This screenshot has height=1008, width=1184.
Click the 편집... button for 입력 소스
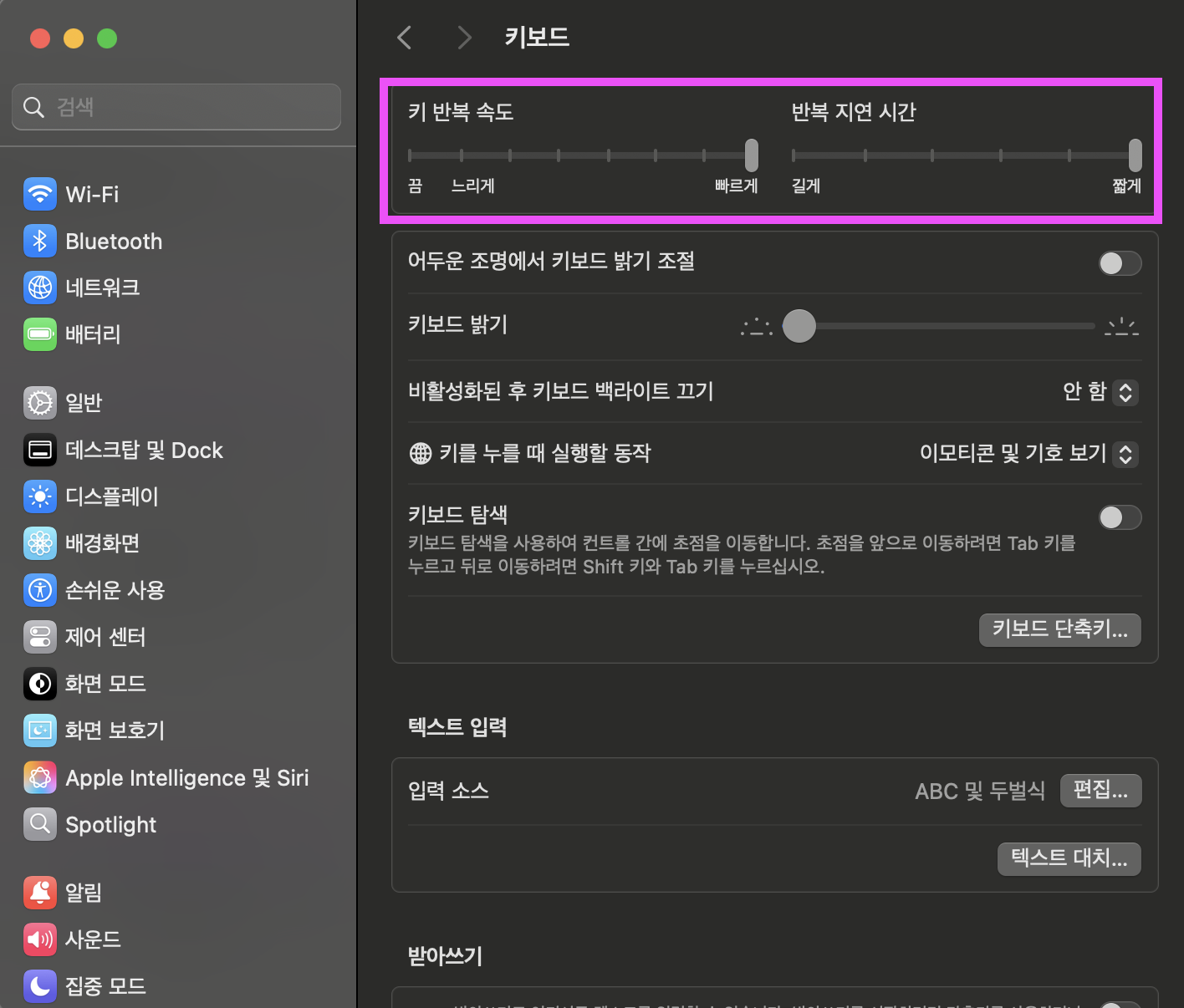[x=1101, y=791]
